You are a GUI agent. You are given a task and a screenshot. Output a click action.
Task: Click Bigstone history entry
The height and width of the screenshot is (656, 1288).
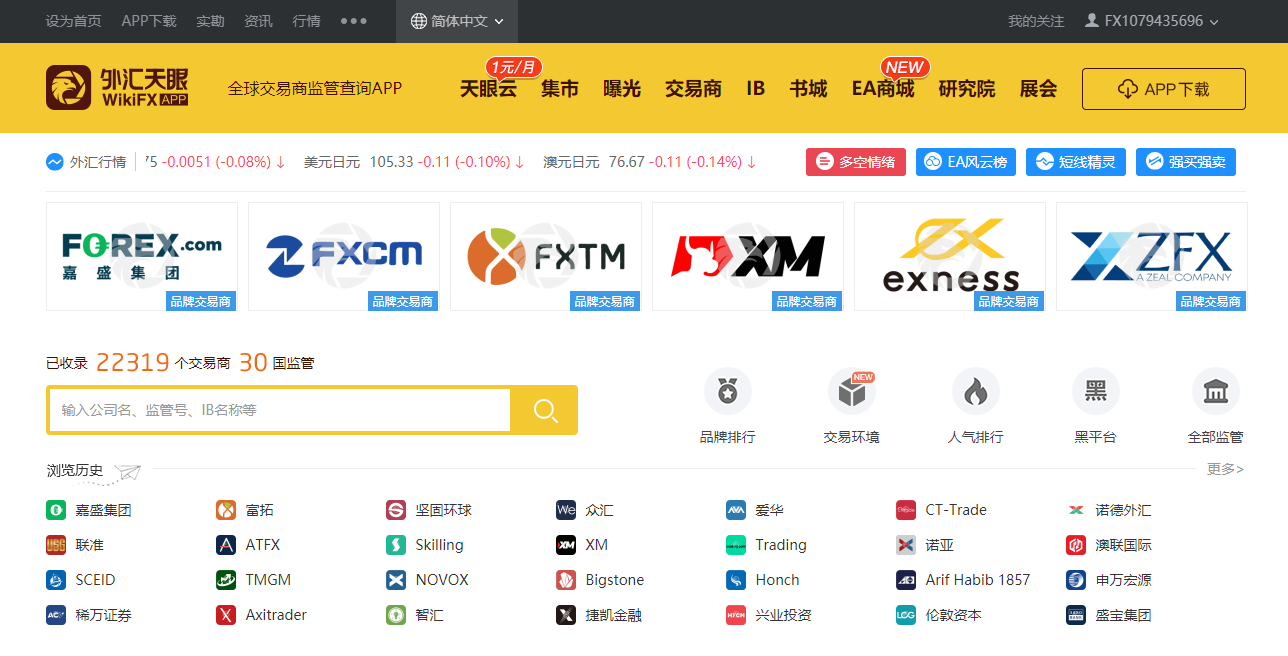(600, 580)
